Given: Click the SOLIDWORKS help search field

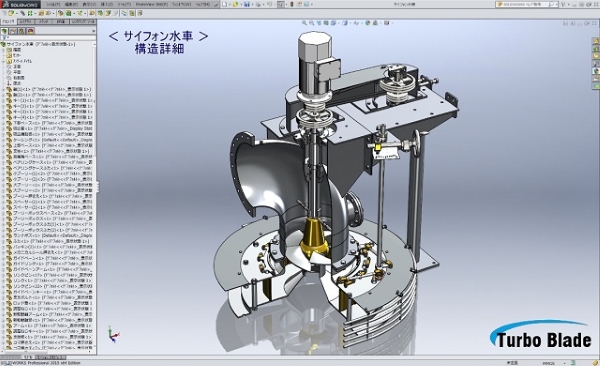Looking at the screenshot, I should coord(528,4).
